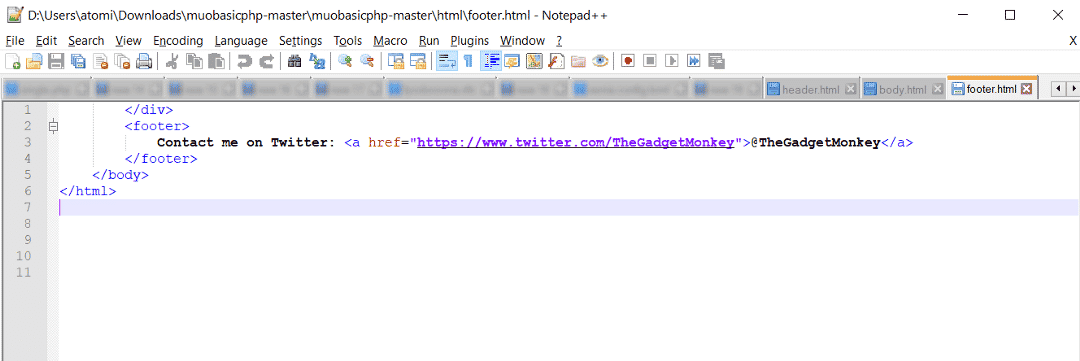
Task: Open the View menu
Action: tap(128, 41)
